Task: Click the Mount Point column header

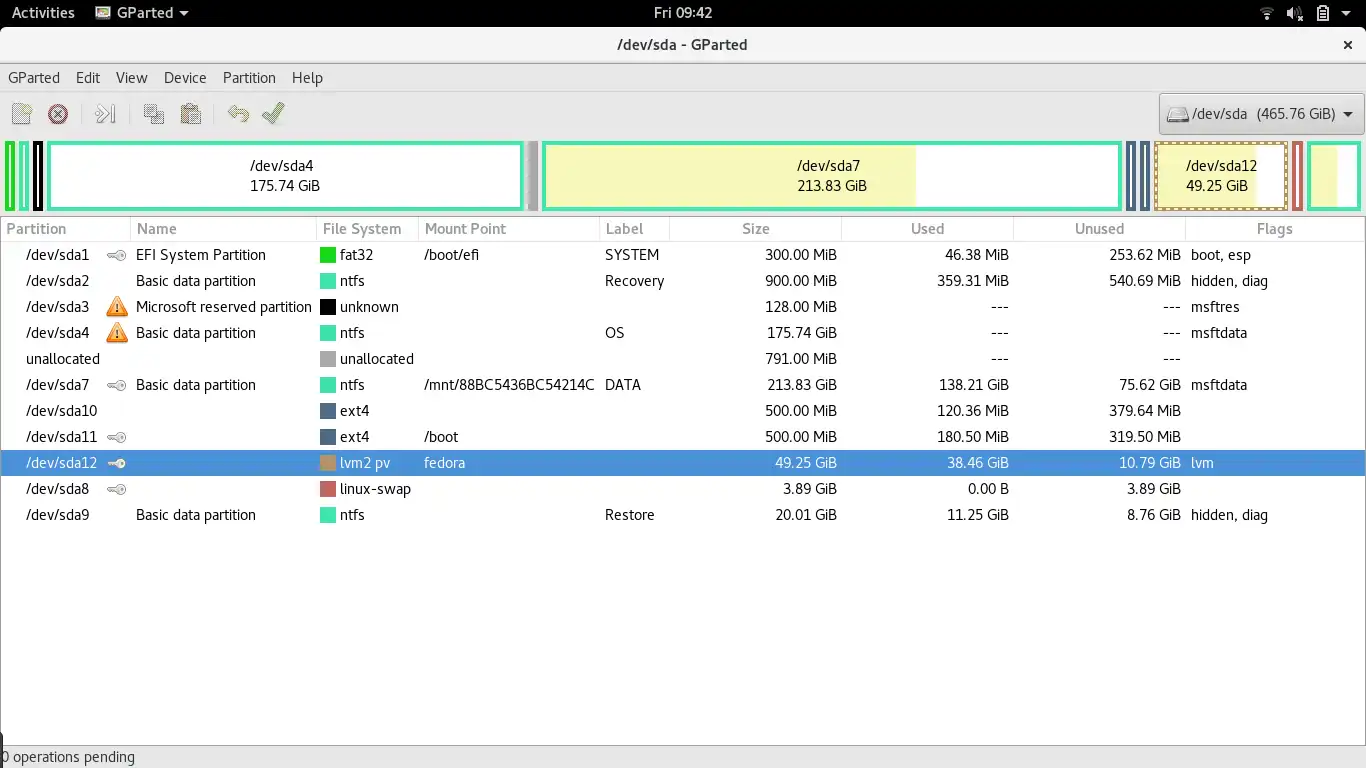Action: pyautogui.click(x=509, y=229)
